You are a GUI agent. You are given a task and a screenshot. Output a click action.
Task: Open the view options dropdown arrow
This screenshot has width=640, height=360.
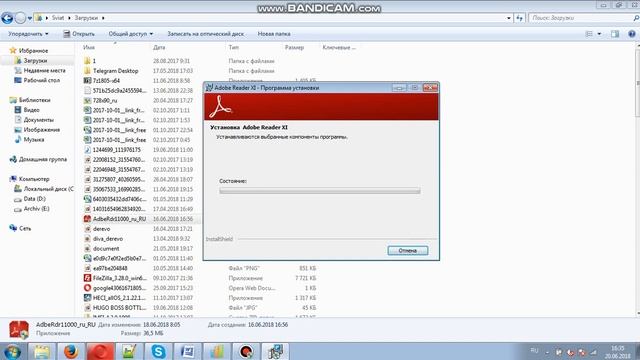pos(599,34)
